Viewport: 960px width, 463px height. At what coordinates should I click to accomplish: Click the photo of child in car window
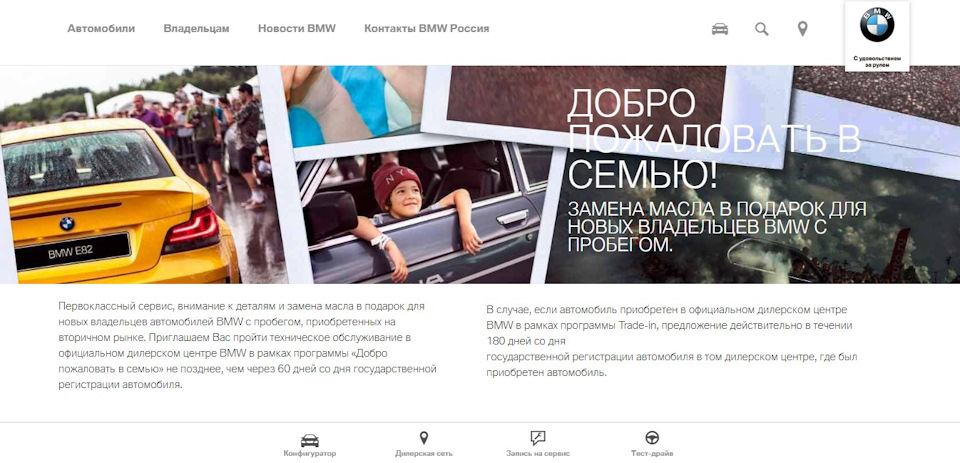click(422, 211)
